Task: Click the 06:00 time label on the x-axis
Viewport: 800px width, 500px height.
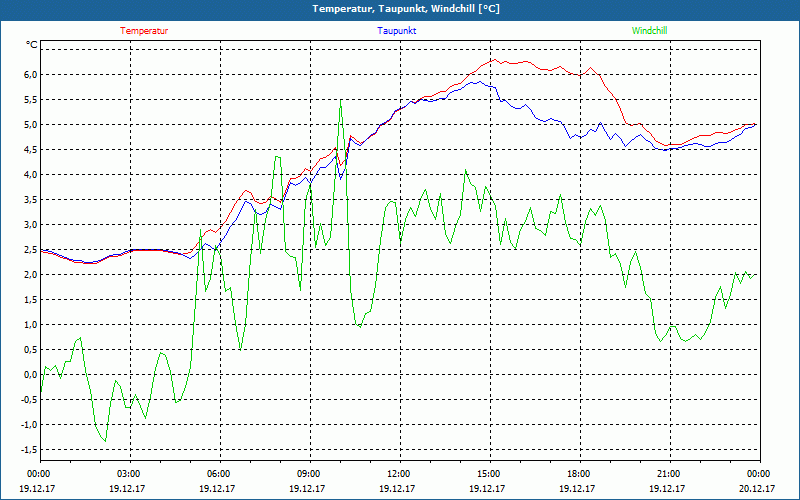Action: [219, 473]
